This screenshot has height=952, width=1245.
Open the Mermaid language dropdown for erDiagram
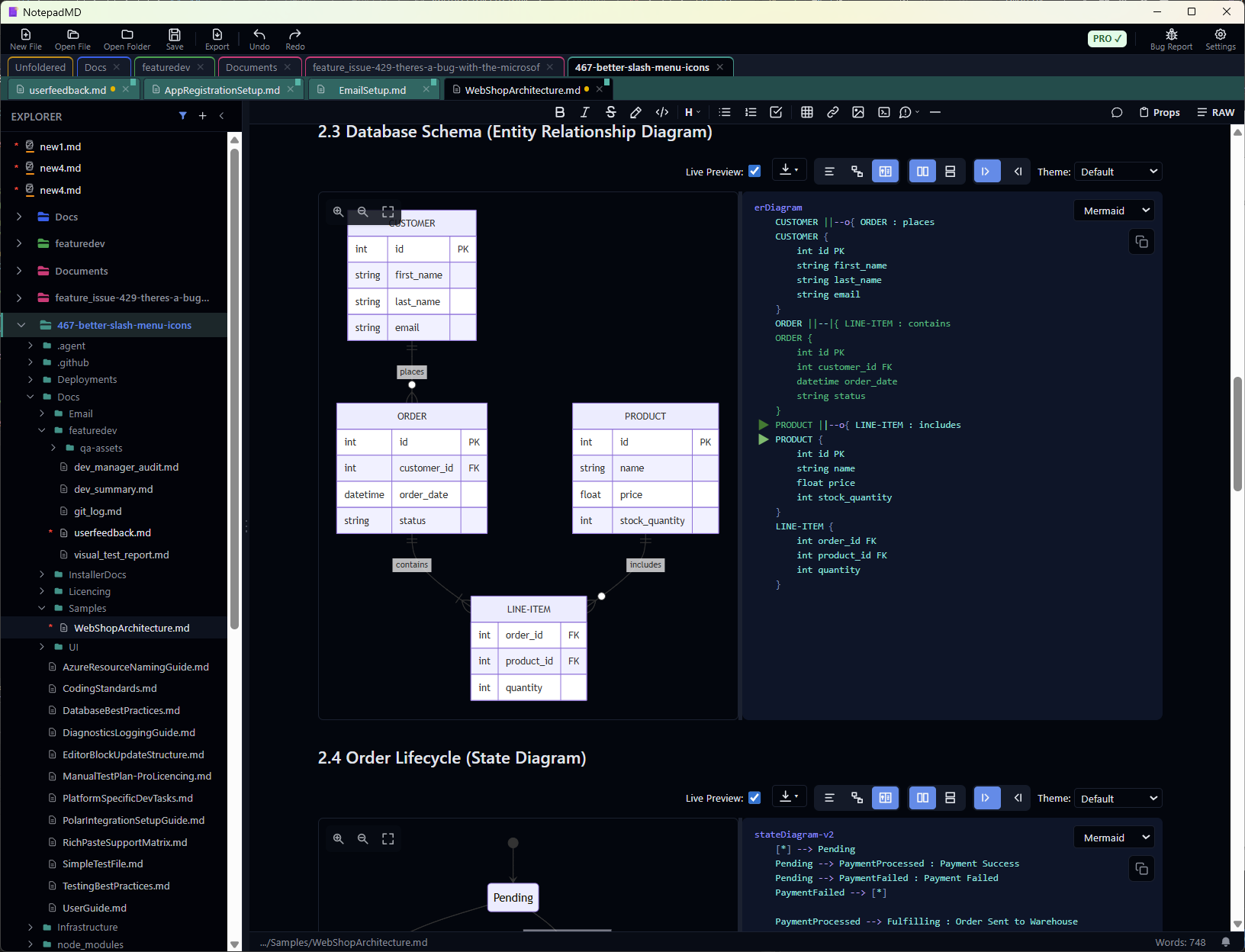[x=1114, y=211]
